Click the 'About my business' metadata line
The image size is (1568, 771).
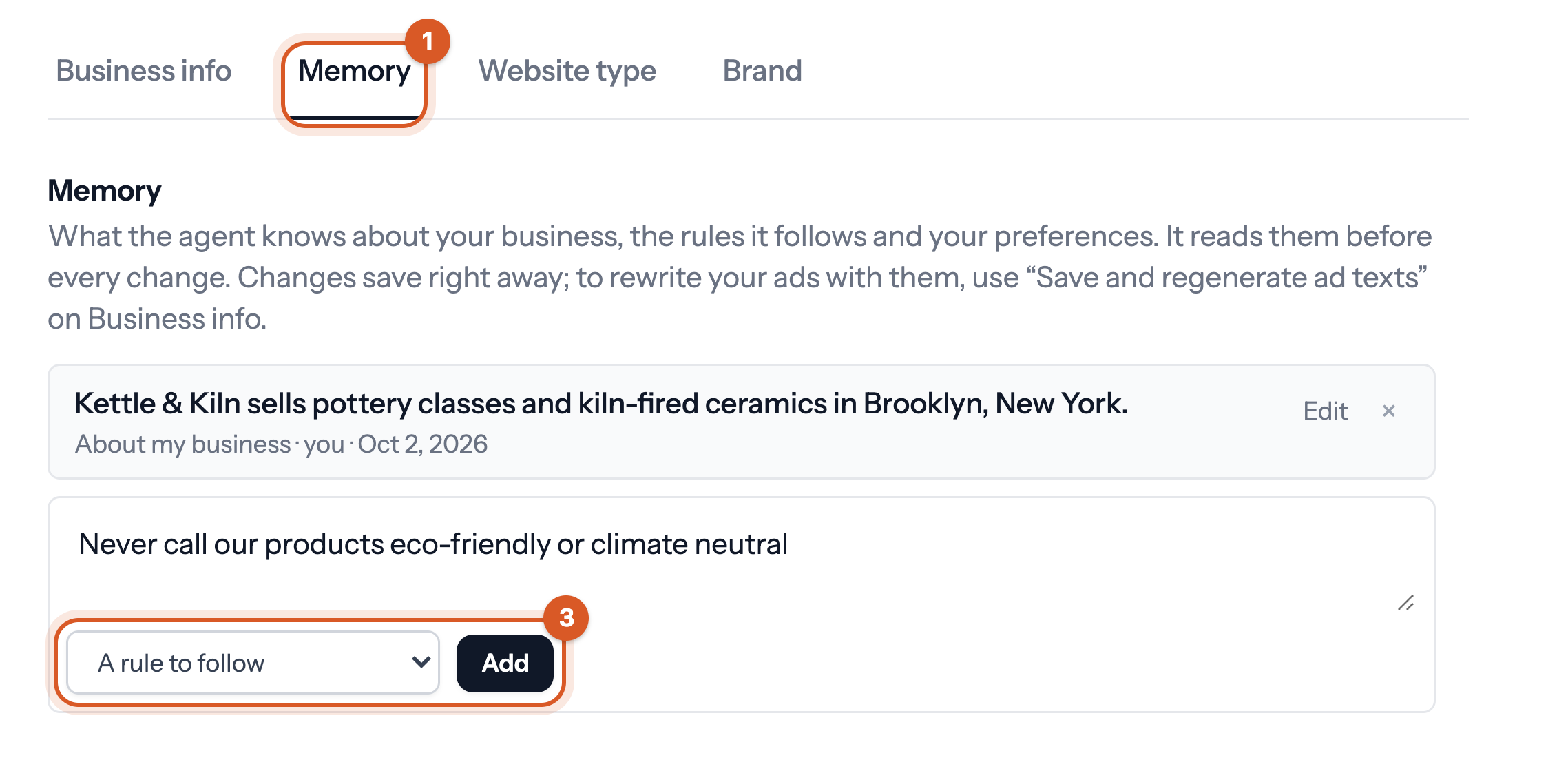pyautogui.click(x=281, y=444)
